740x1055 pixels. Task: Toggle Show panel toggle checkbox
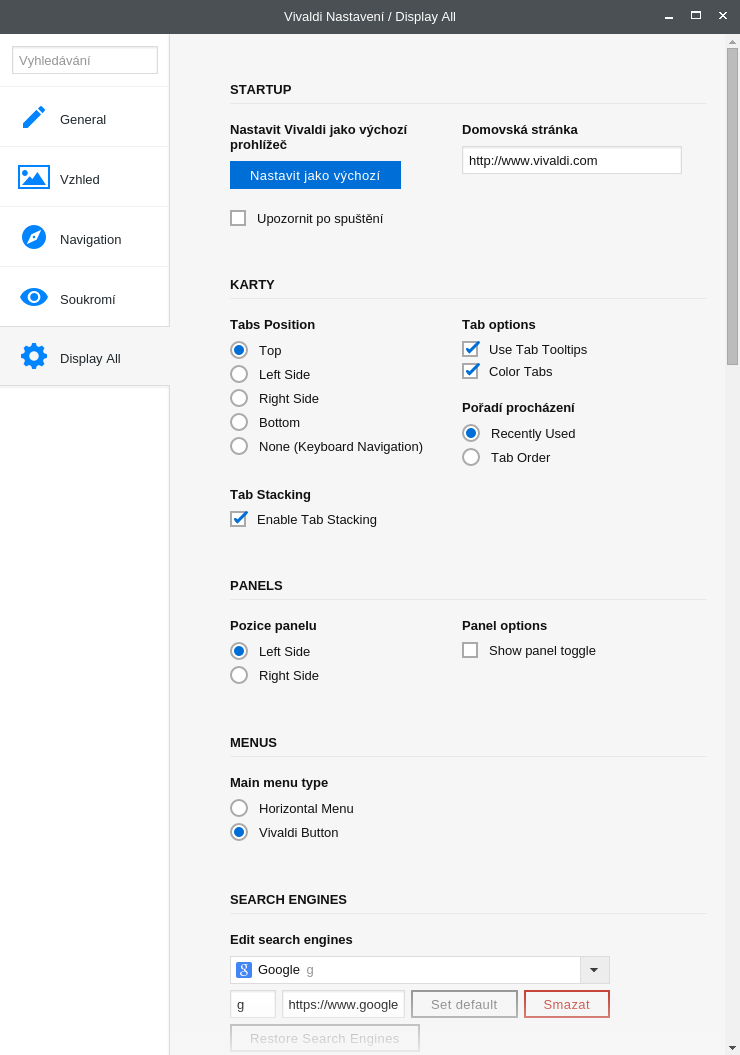[470, 650]
